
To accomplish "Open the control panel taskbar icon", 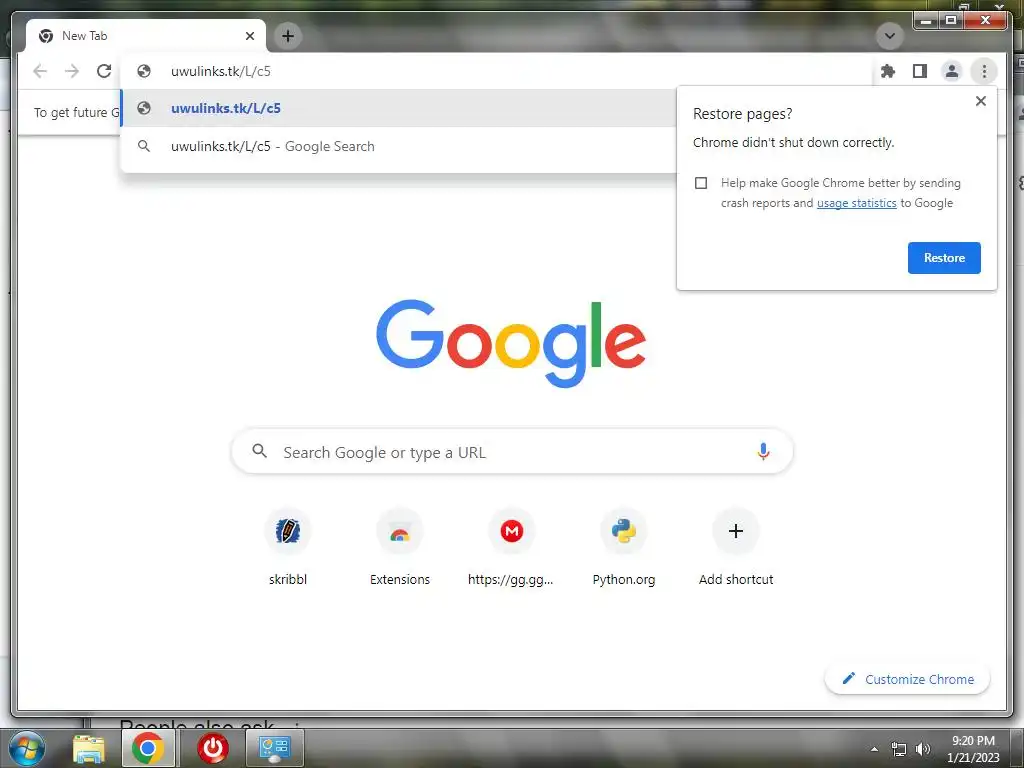I will pyautogui.click(x=274, y=748).
